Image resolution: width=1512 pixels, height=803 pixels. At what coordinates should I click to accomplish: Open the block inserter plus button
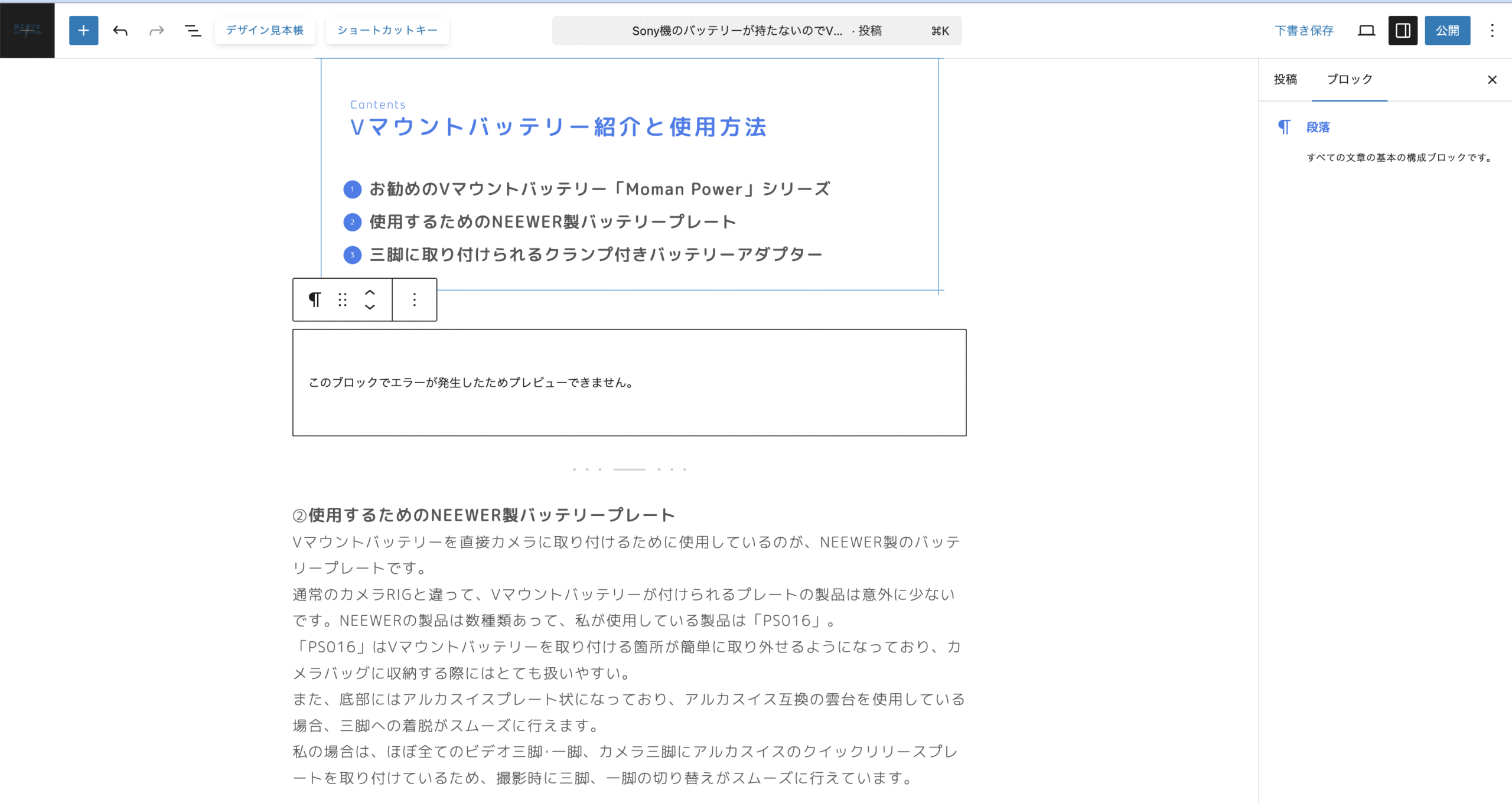[83, 30]
